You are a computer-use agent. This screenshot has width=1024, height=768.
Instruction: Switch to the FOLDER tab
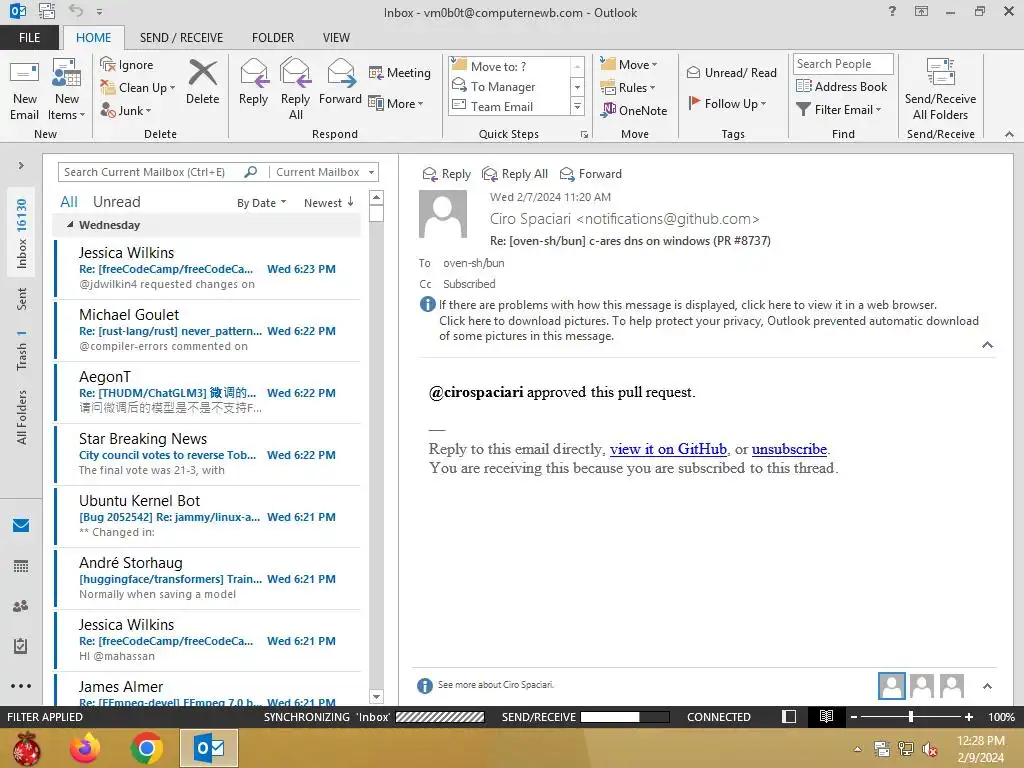click(273, 37)
